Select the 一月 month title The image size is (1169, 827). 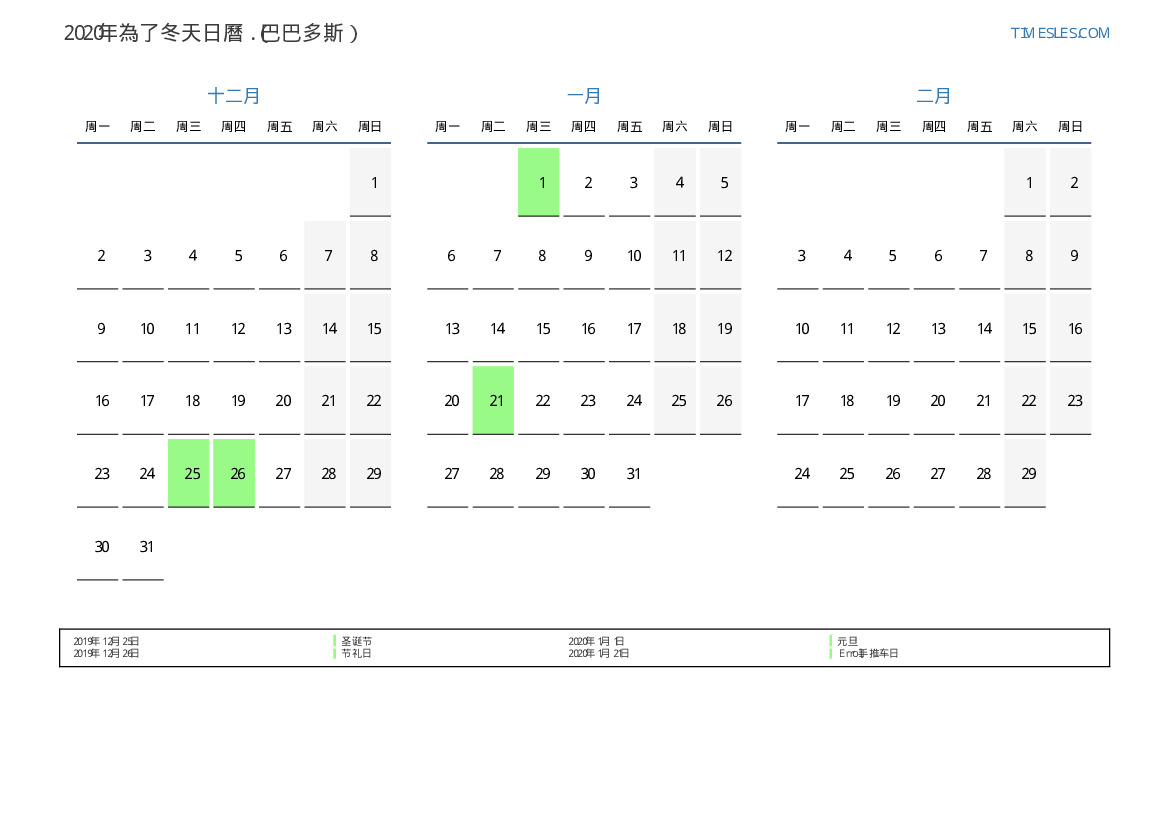(584, 96)
